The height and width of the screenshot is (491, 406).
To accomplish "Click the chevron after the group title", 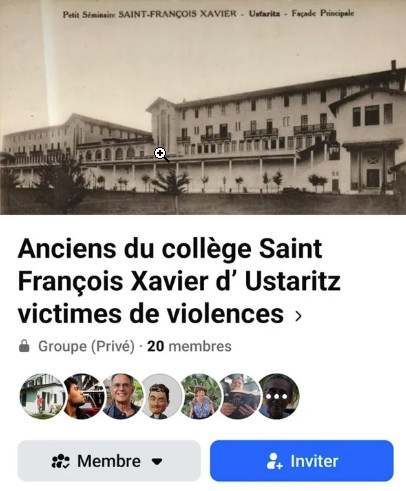I will tap(298, 316).
